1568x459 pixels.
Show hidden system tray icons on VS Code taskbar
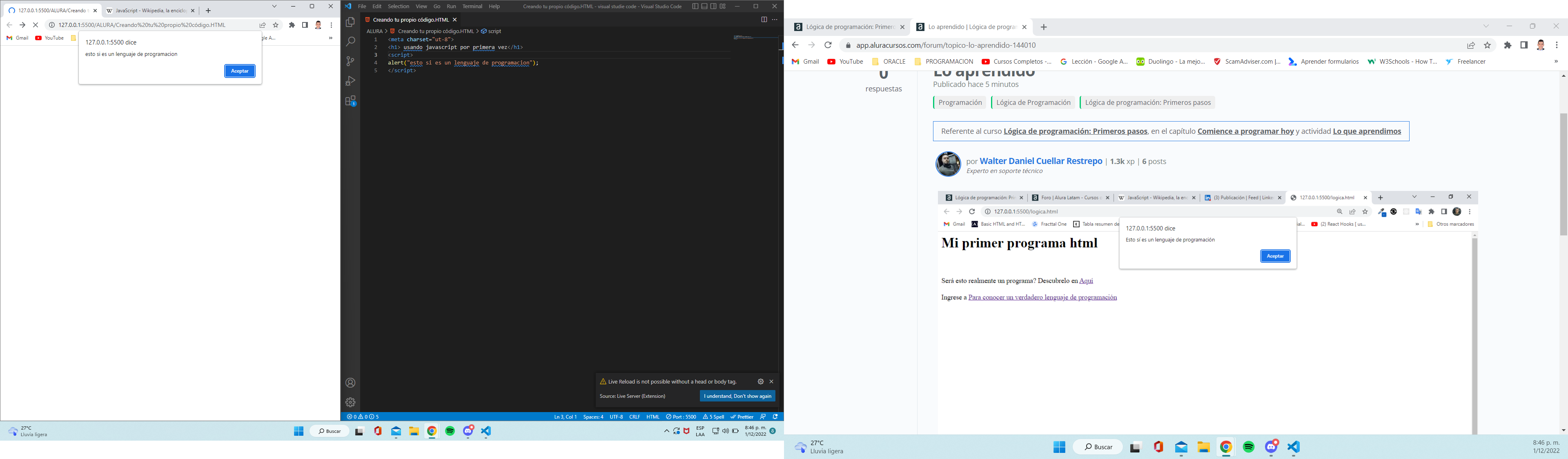(x=666, y=431)
